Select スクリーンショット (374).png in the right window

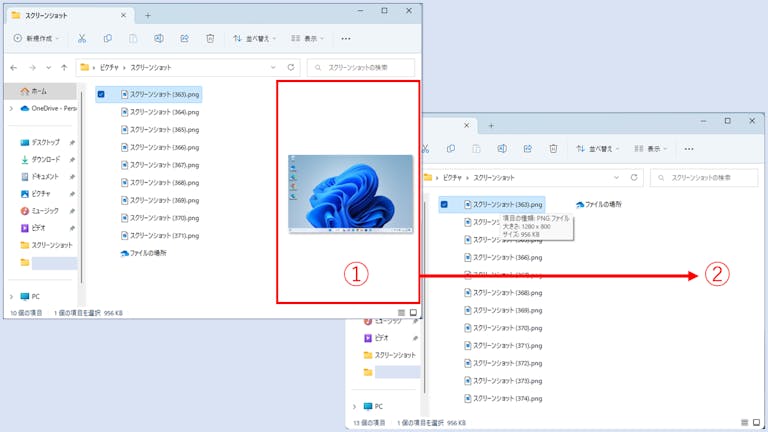tap(504, 399)
